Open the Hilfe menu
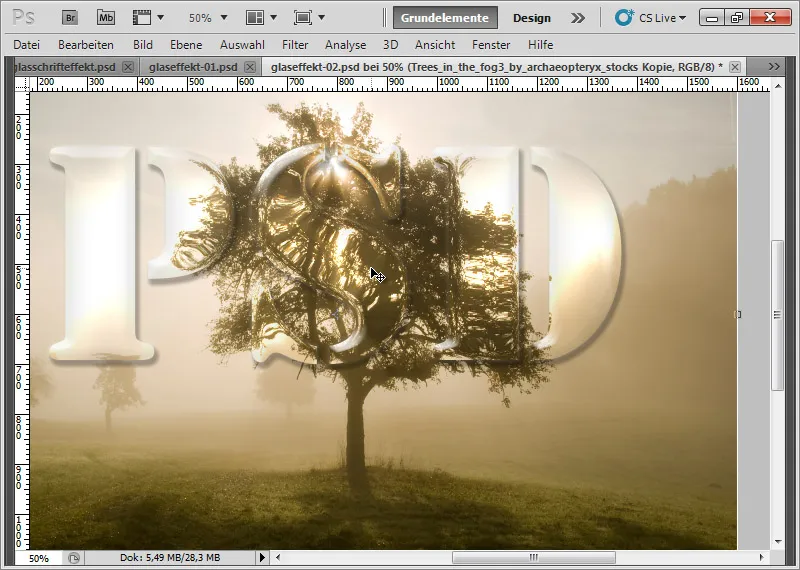 [x=540, y=45]
